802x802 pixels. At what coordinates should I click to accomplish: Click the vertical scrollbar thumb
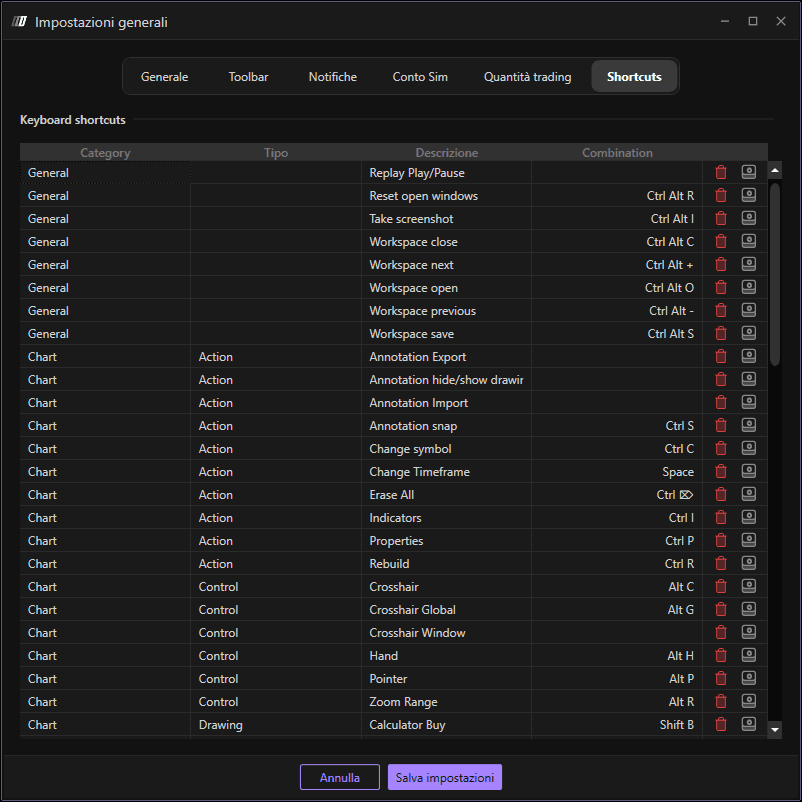(775, 274)
